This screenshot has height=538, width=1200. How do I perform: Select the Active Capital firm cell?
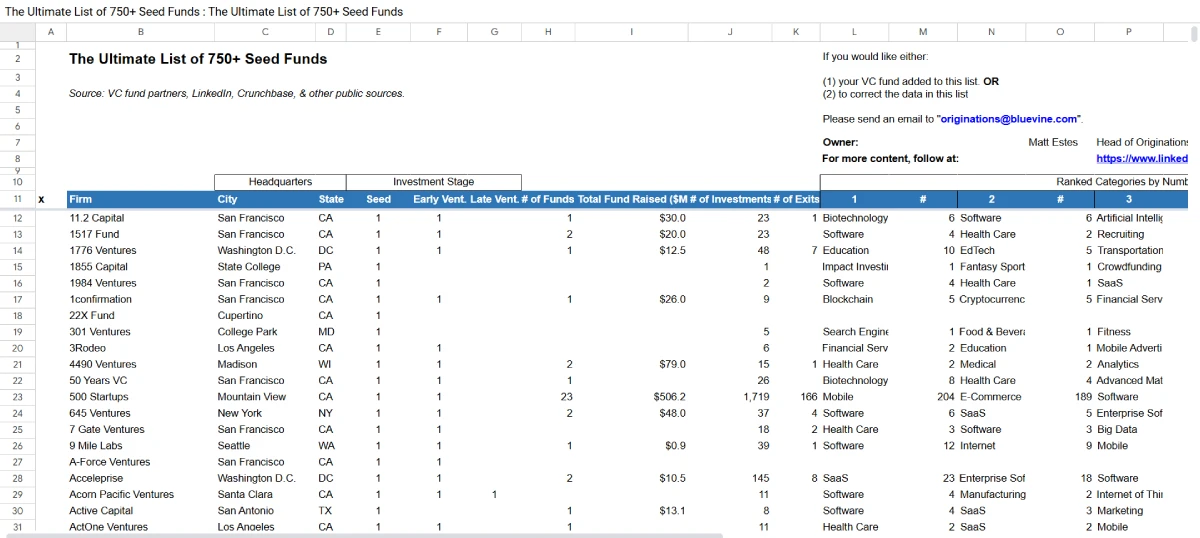click(x=140, y=511)
